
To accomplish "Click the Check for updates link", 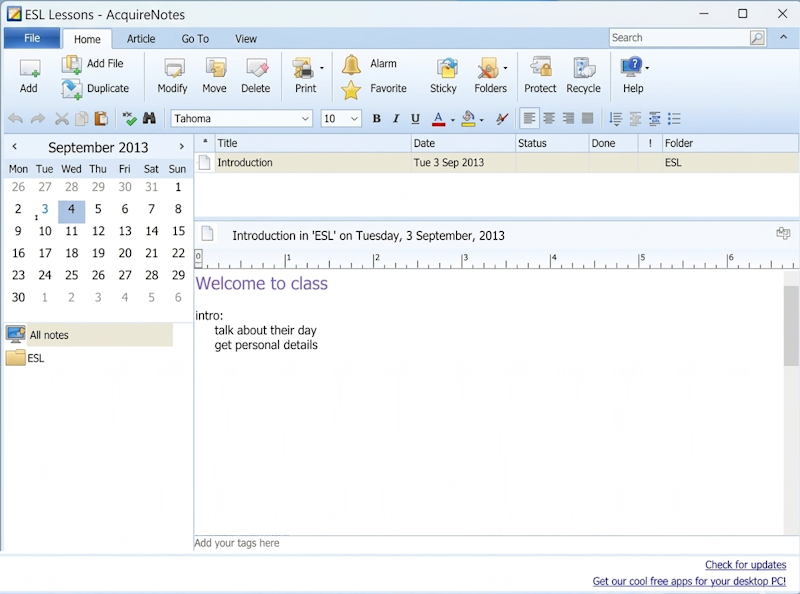I will click(745, 565).
